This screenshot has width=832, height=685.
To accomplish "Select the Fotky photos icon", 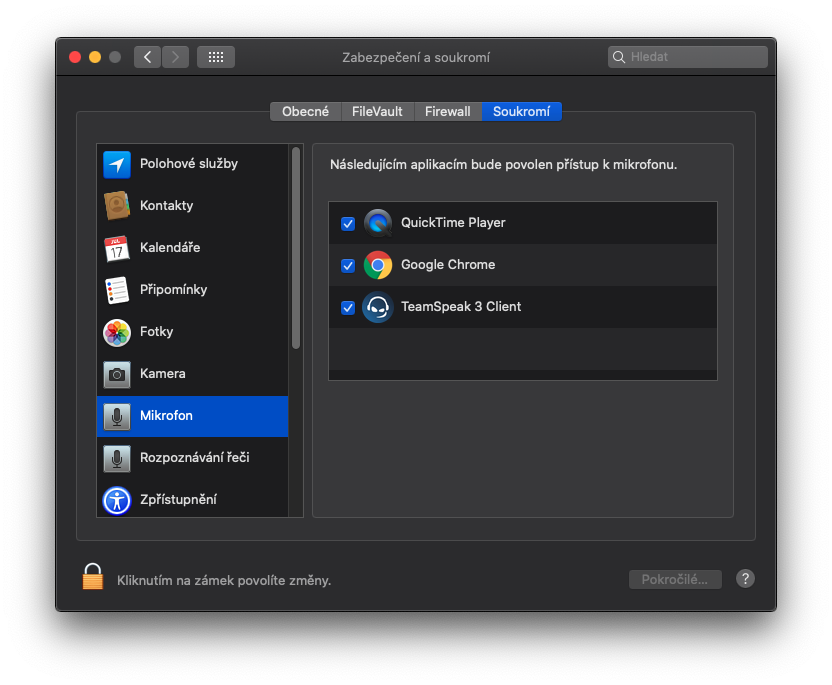I will coord(117,332).
